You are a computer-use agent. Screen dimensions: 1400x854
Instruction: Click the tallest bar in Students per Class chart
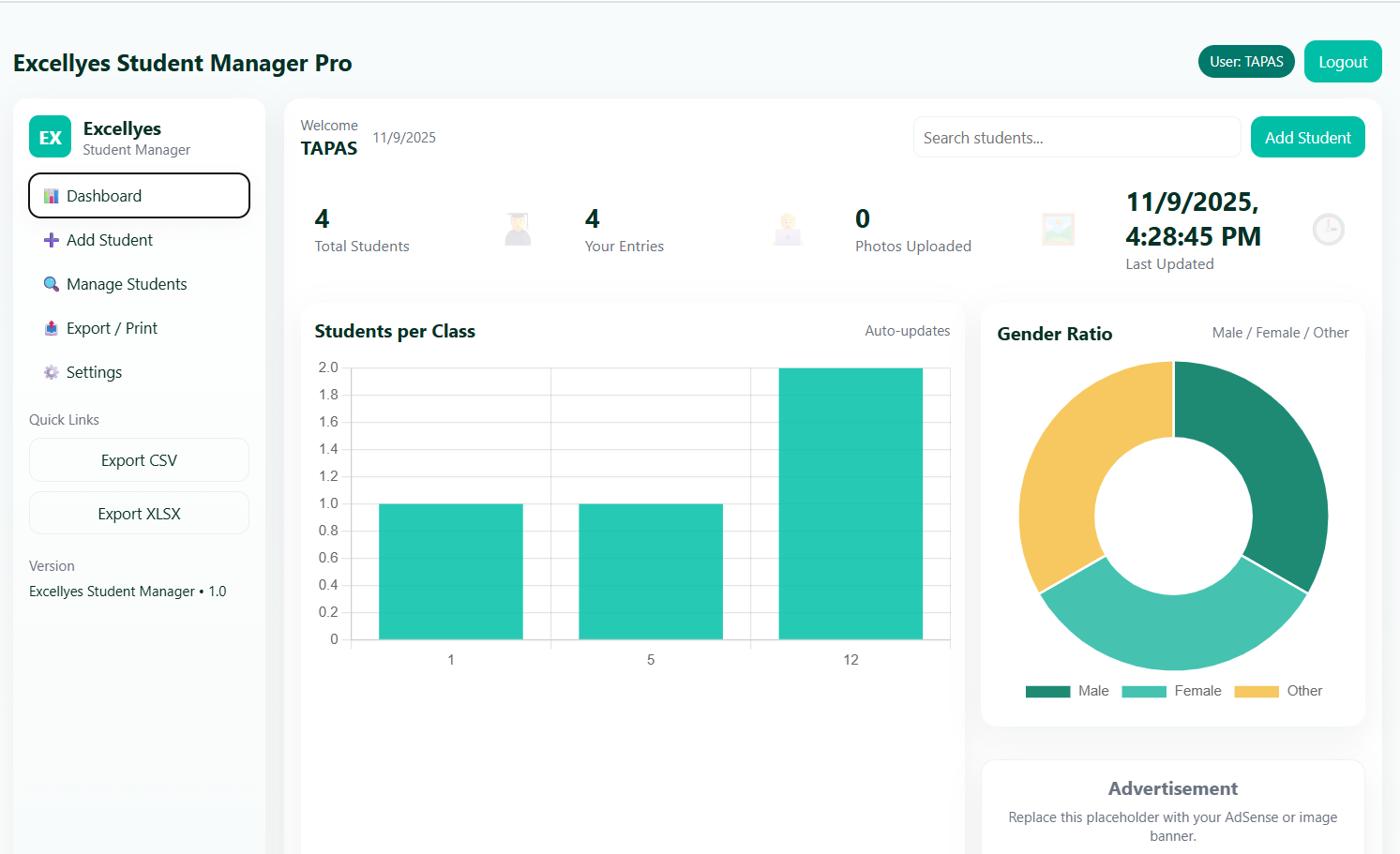pyautogui.click(x=850, y=502)
